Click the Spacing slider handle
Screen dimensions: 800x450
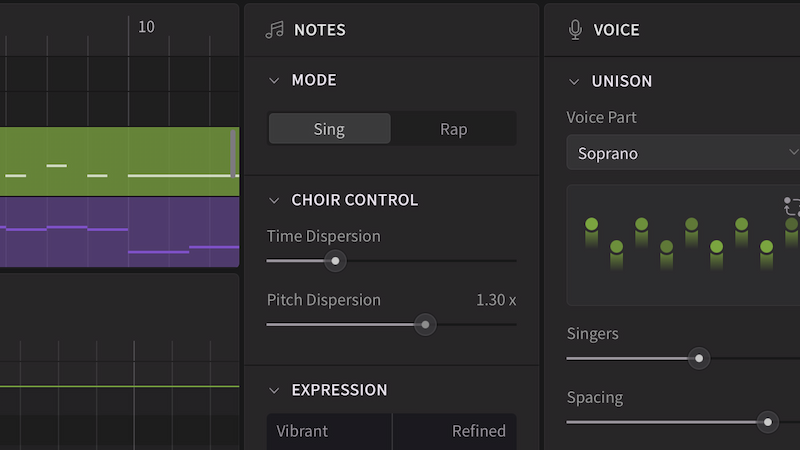pos(768,422)
